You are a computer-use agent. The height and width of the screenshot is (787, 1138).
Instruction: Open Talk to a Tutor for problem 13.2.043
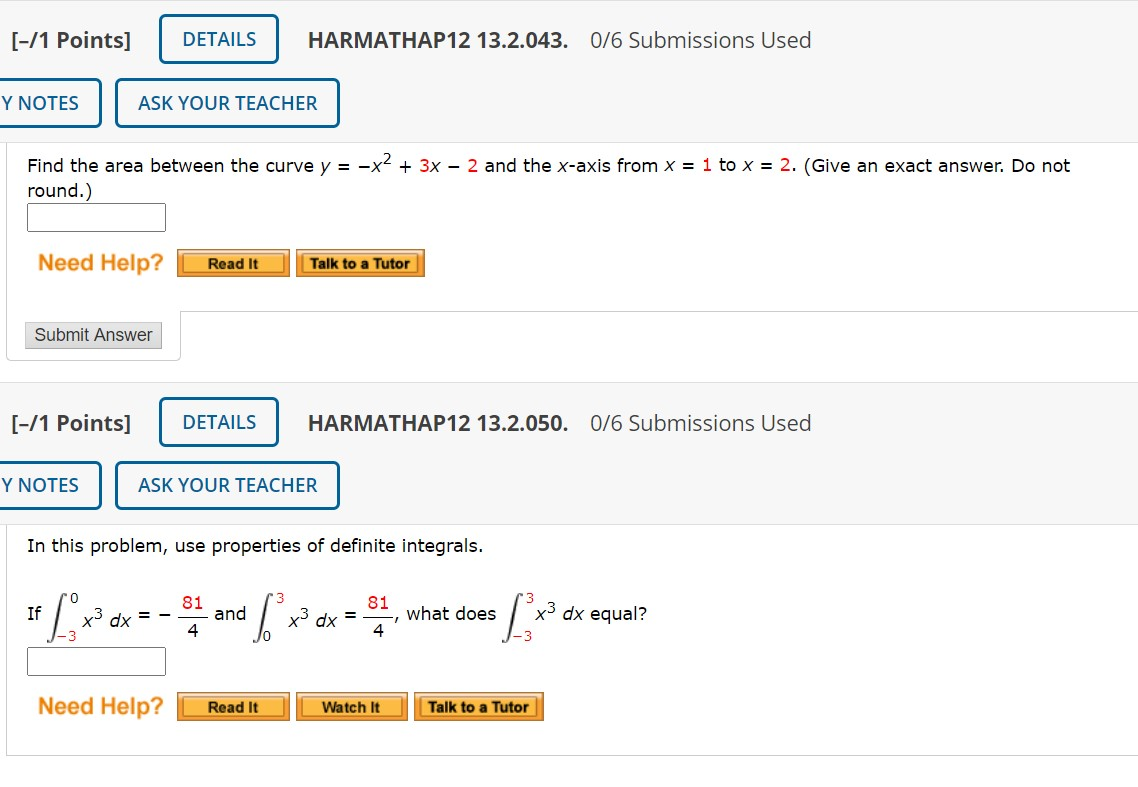coord(360,263)
